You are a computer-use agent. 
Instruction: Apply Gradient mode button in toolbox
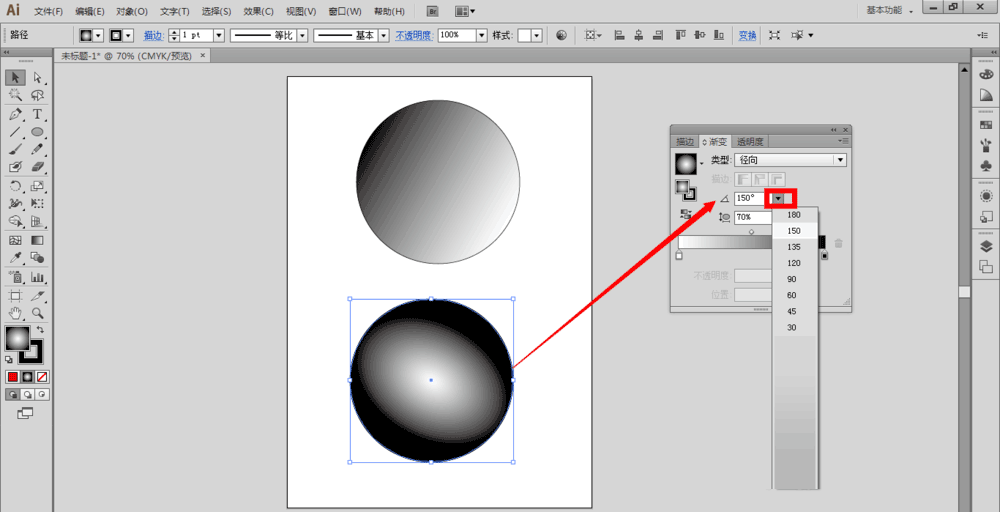click(27, 377)
